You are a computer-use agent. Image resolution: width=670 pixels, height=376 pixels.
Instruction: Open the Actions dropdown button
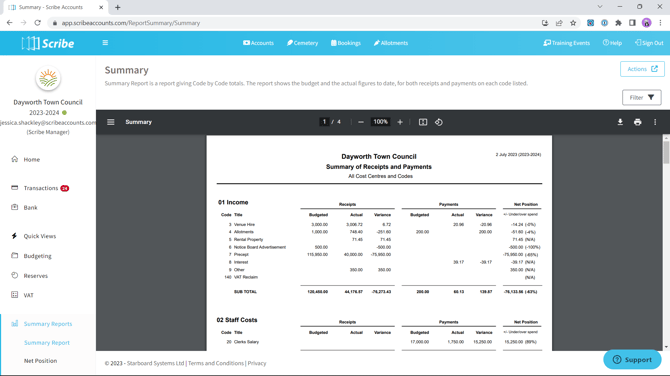coord(642,69)
